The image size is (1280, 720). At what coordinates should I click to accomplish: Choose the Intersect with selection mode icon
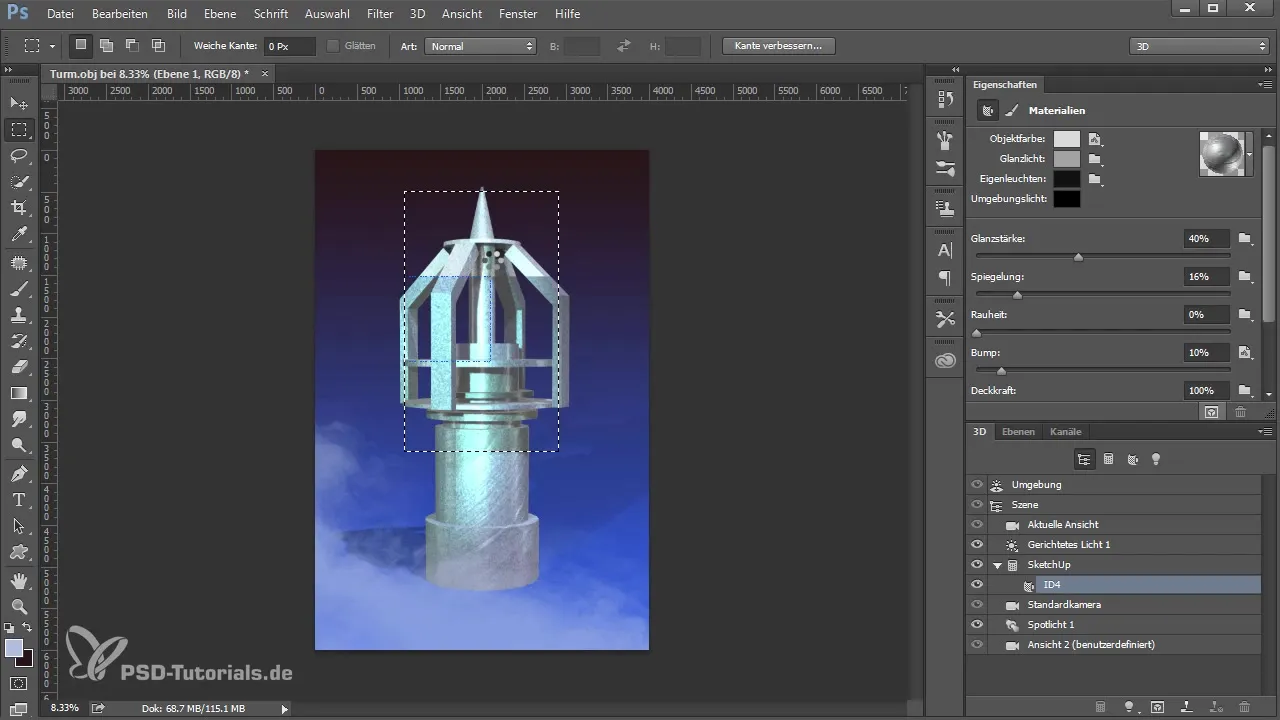tap(158, 46)
